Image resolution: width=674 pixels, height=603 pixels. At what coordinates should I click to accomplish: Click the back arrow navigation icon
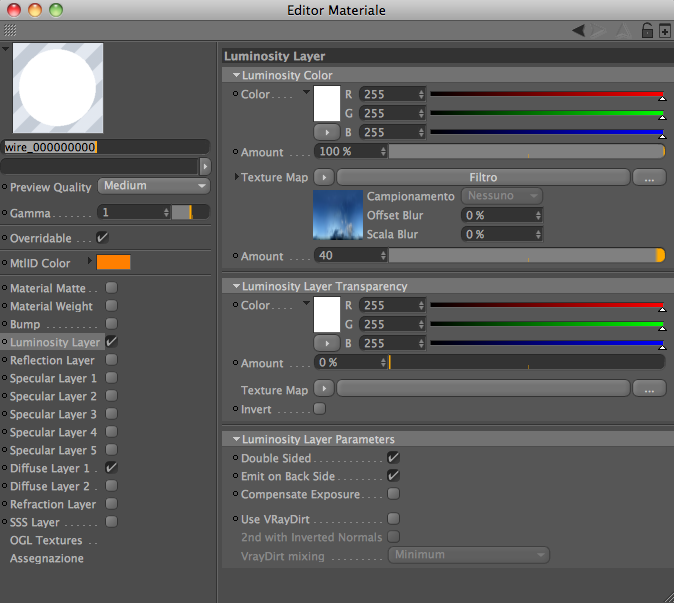[578, 31]
